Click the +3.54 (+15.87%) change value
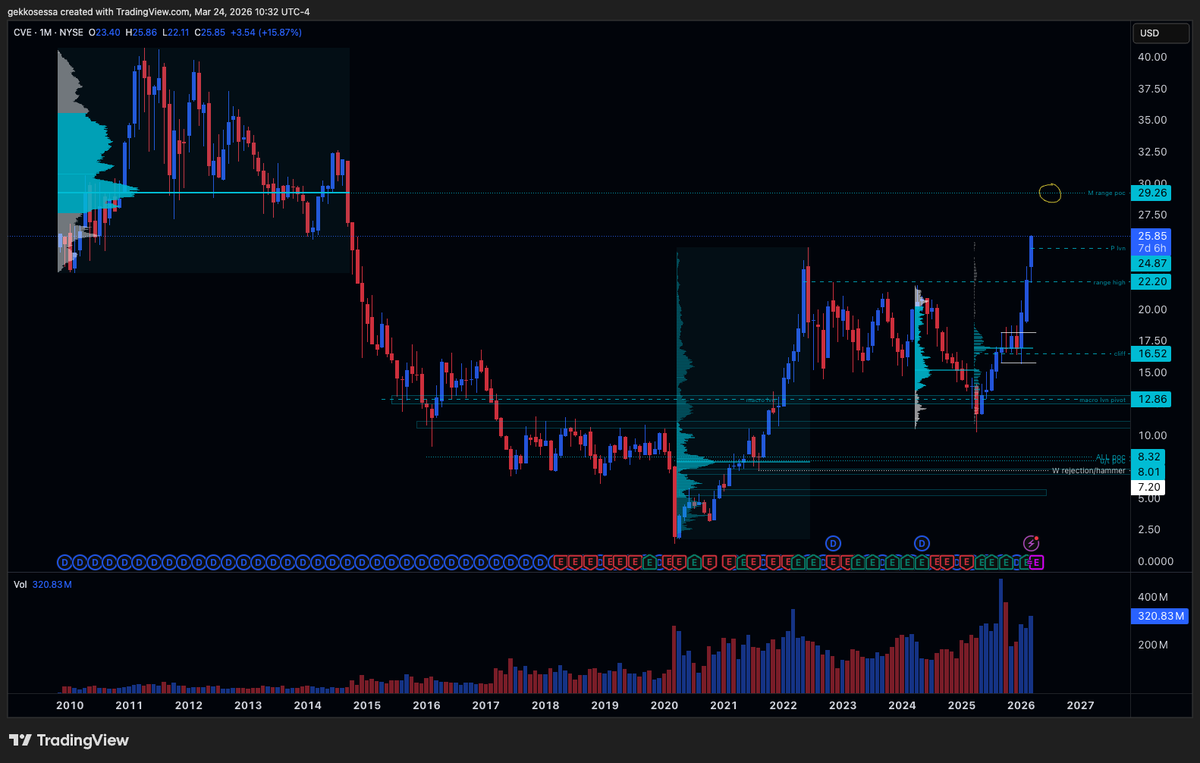 coord(266,33)
